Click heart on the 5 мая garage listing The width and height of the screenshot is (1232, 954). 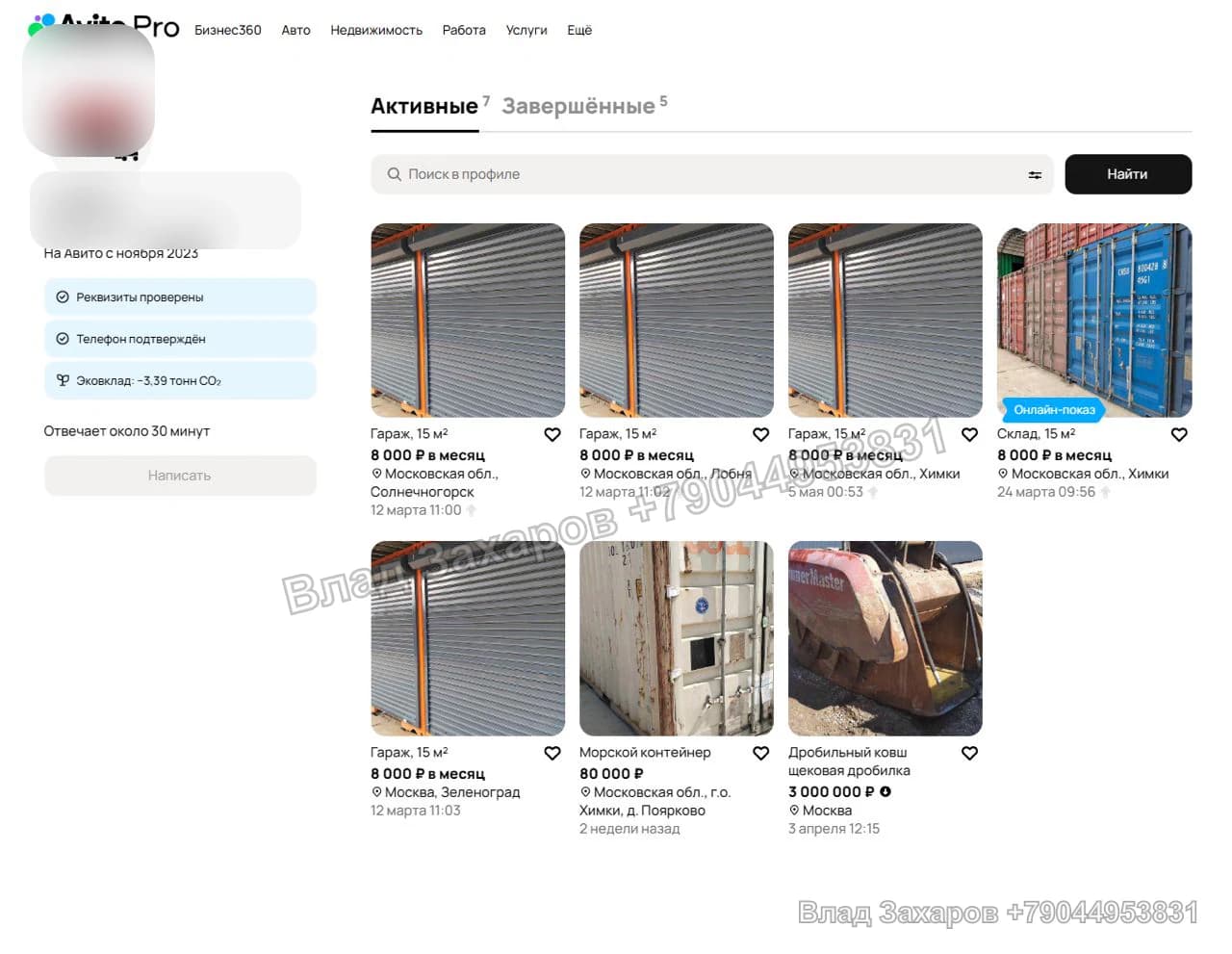click(970, 435)
